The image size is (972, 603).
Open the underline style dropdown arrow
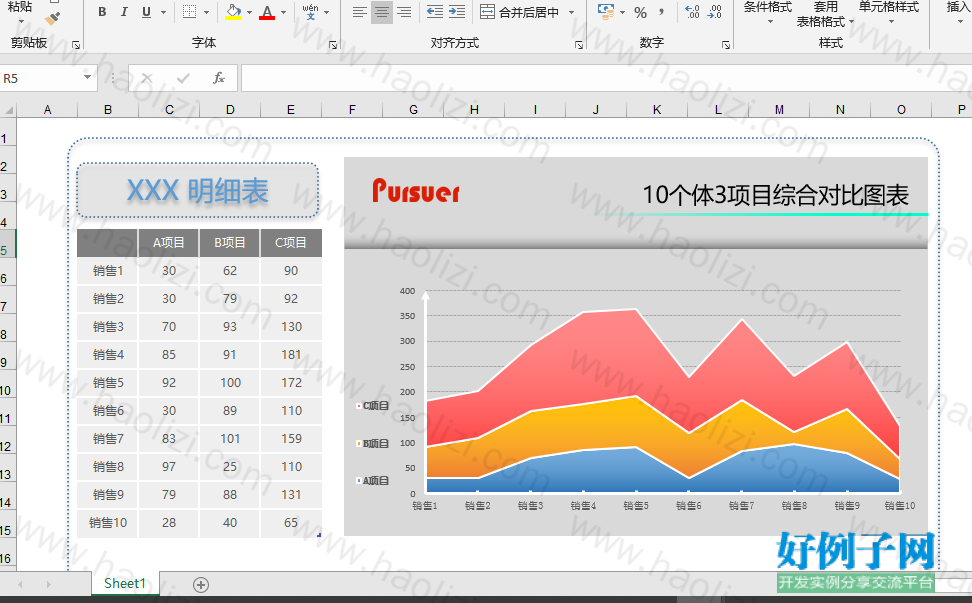(x=163, y=12)
